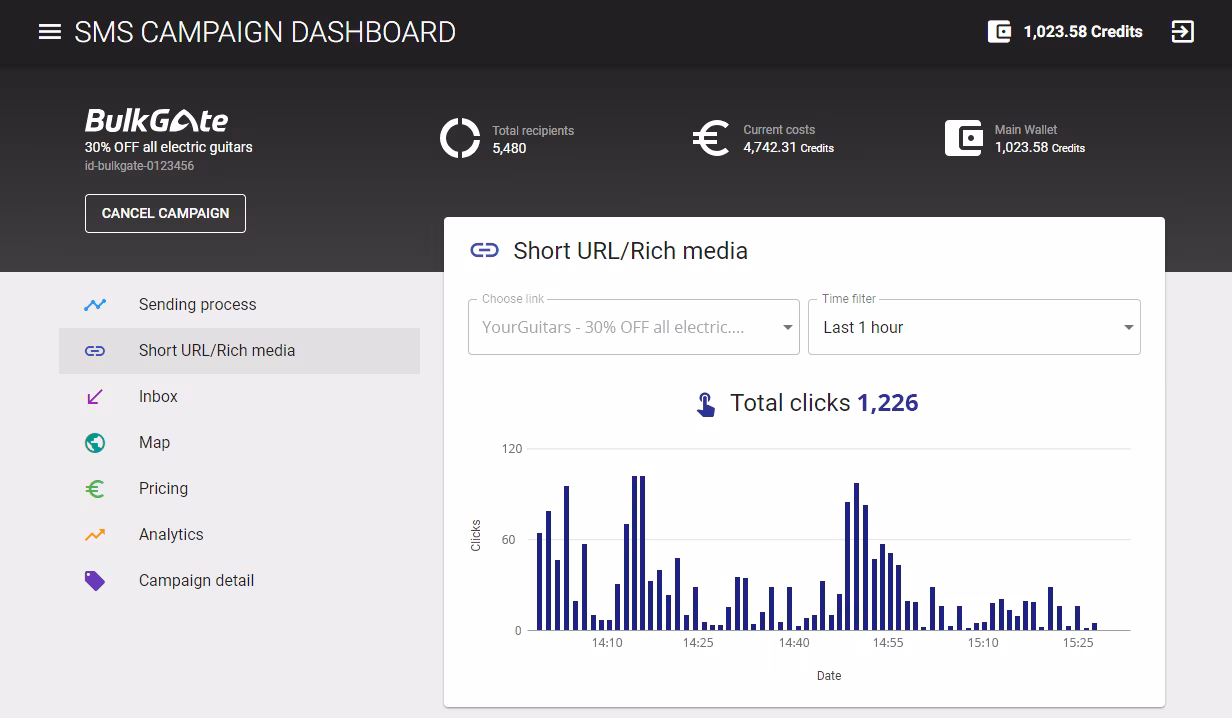1232x718 pixels.
Task: Open the Sending process section
Action: click(x=239, y=305)
